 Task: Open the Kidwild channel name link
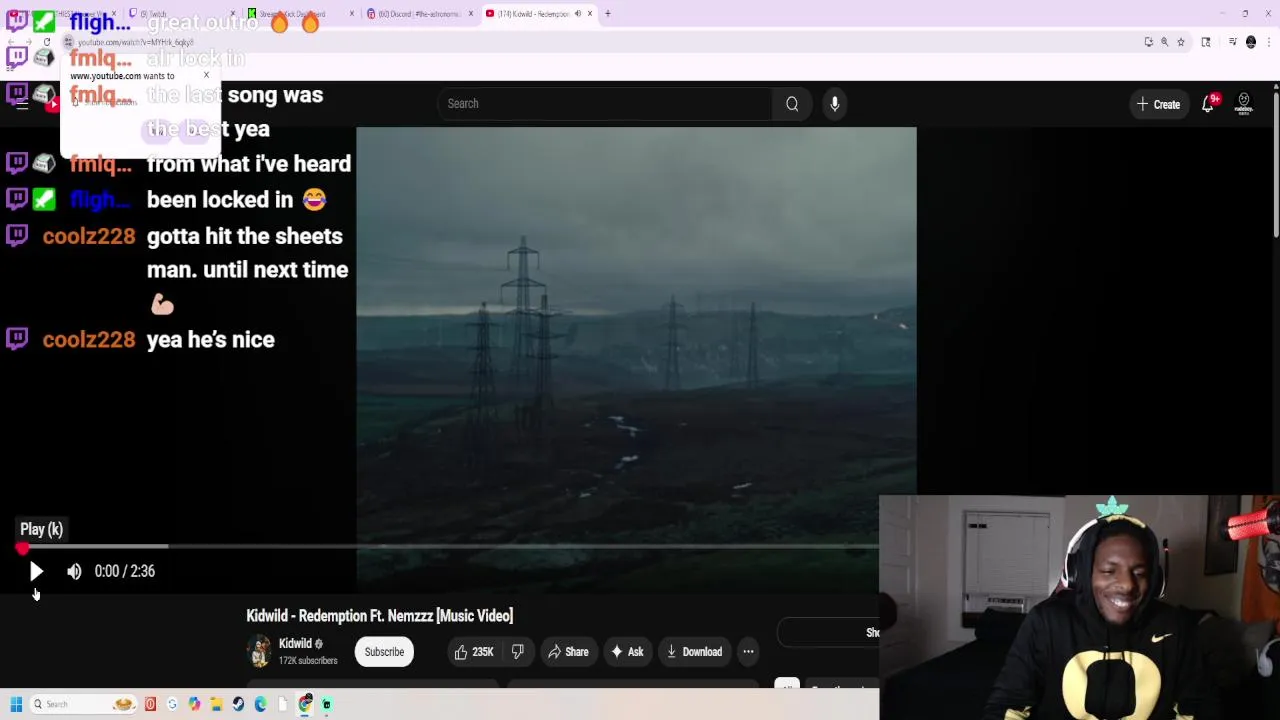pos(295,644)
